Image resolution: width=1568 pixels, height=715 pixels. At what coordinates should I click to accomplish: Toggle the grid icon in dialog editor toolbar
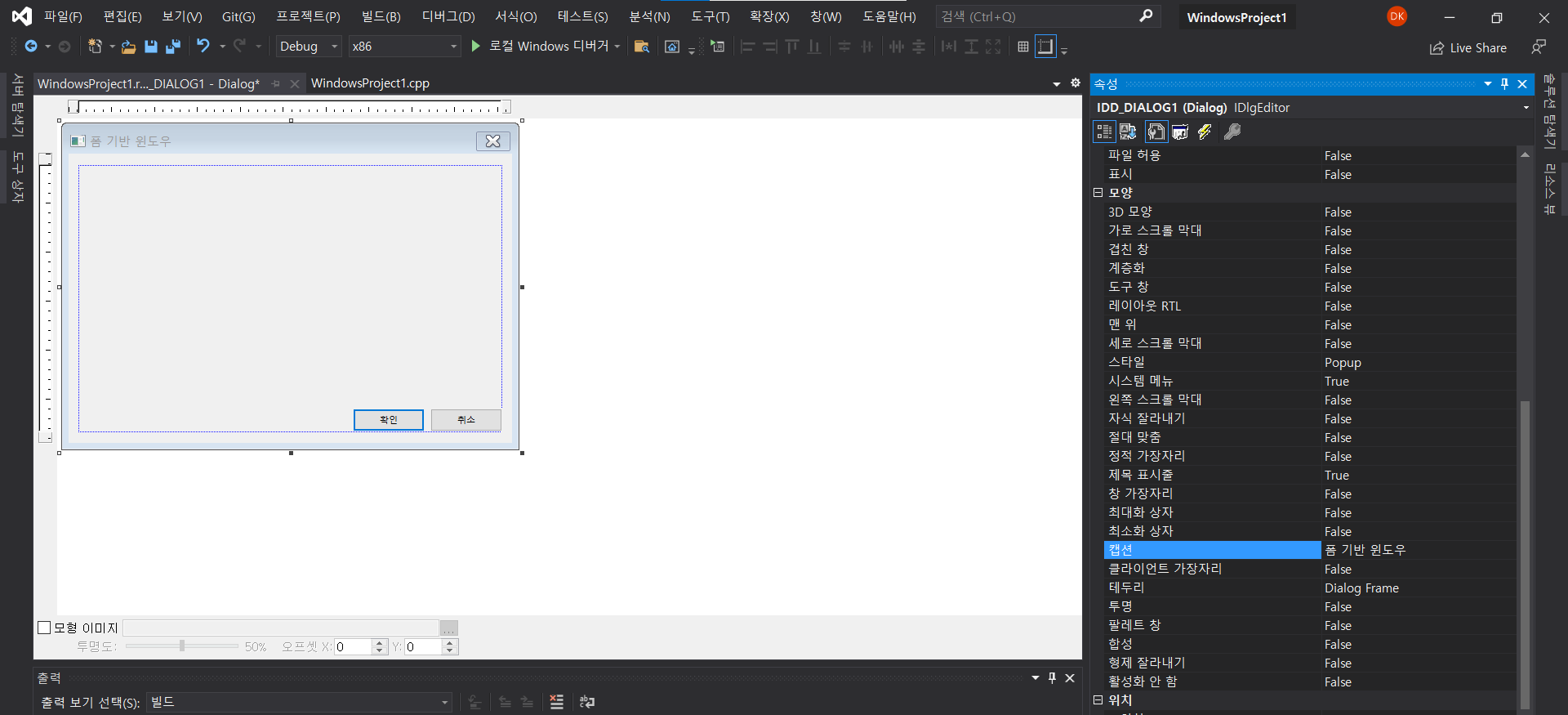tap(1023, 47)
